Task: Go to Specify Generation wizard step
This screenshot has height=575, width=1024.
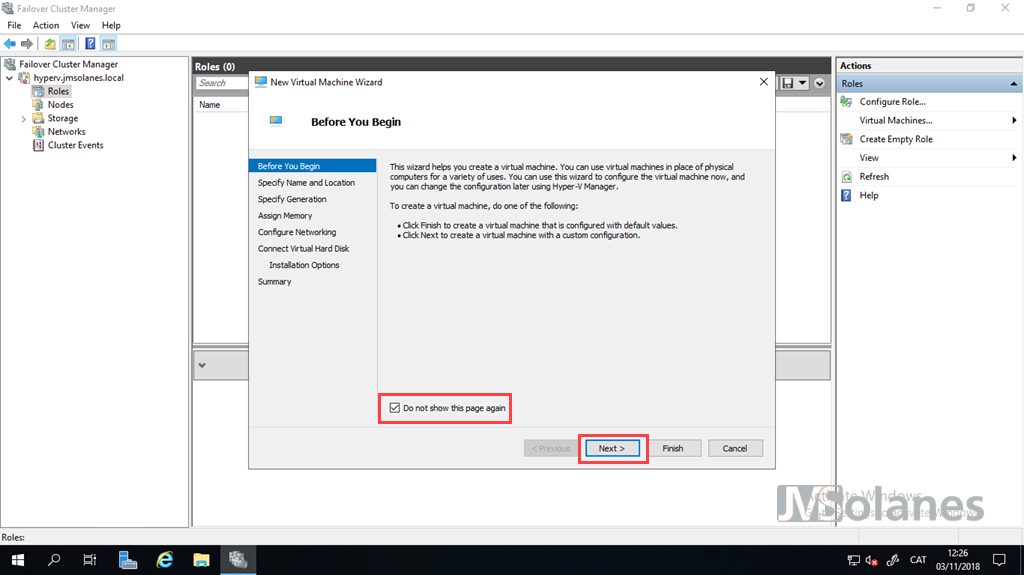Action: click(x=292, y=199)
